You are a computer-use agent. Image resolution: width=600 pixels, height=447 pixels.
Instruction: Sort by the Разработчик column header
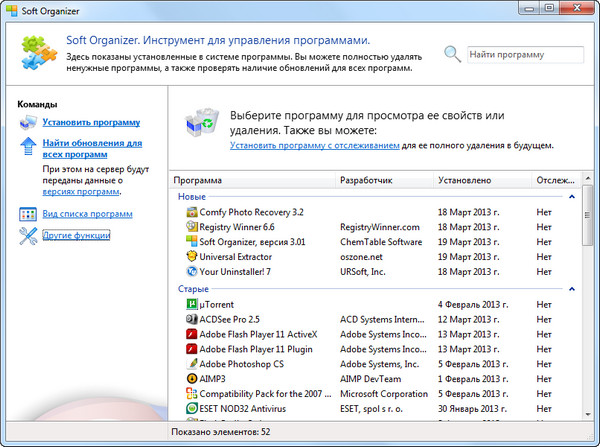(367, 181)
